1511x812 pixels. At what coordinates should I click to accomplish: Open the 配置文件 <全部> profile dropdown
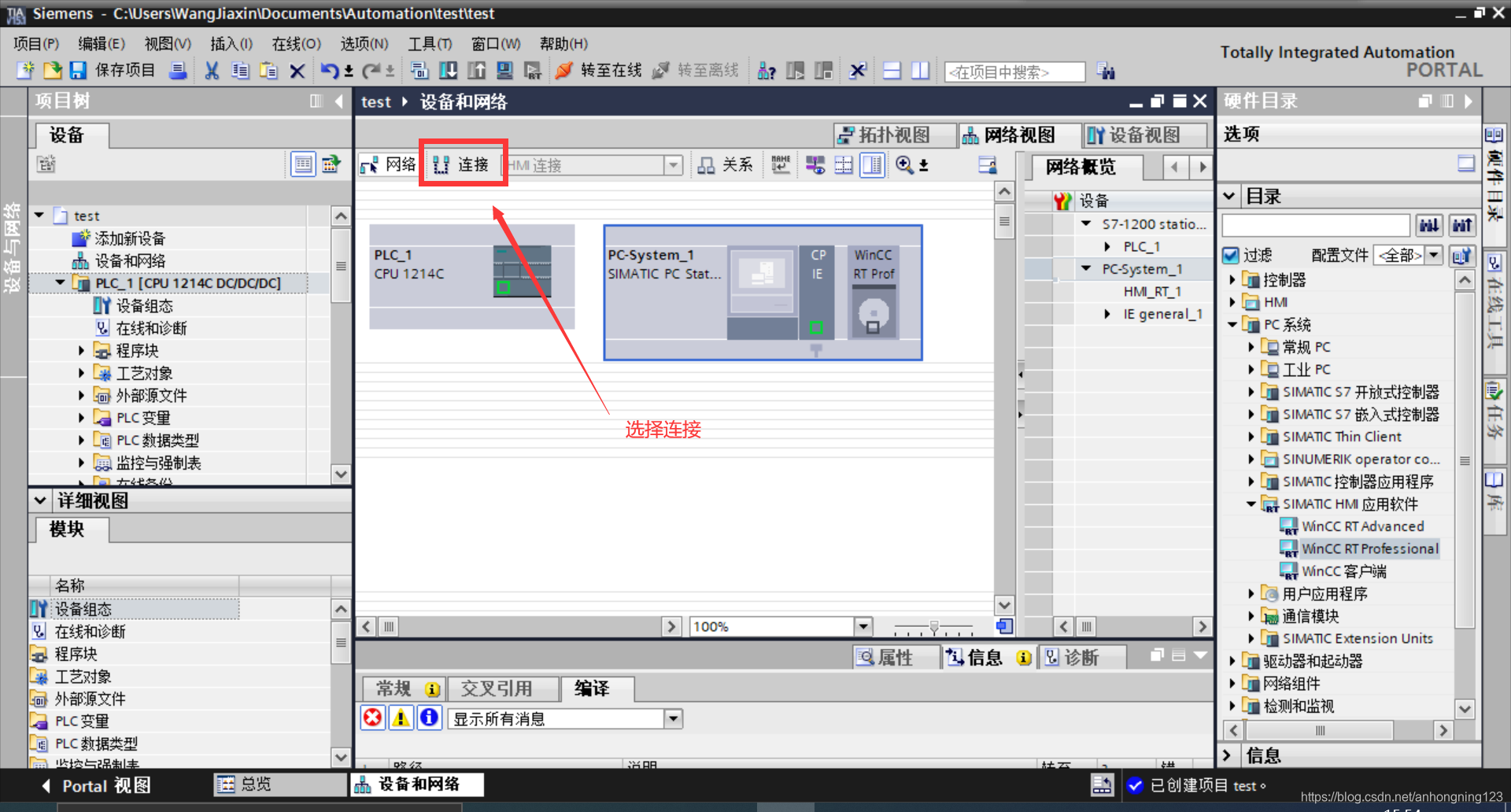[1434, 255]
